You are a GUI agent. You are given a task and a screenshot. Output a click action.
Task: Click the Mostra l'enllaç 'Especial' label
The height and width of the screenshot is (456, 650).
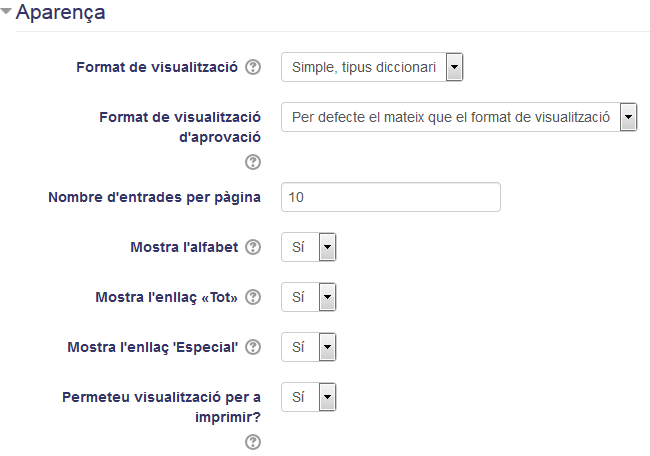(x=153, y=347)
